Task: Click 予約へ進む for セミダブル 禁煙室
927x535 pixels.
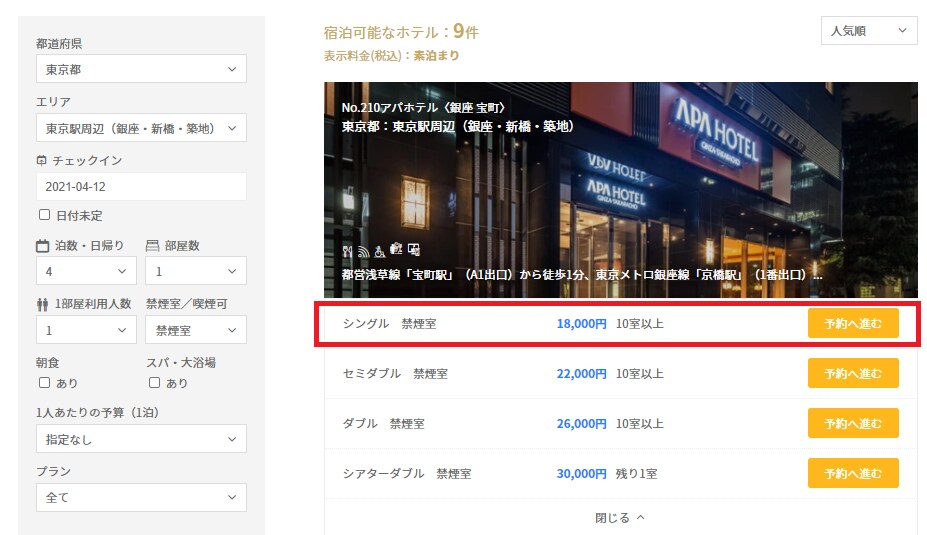Action: tap(853, 374)
